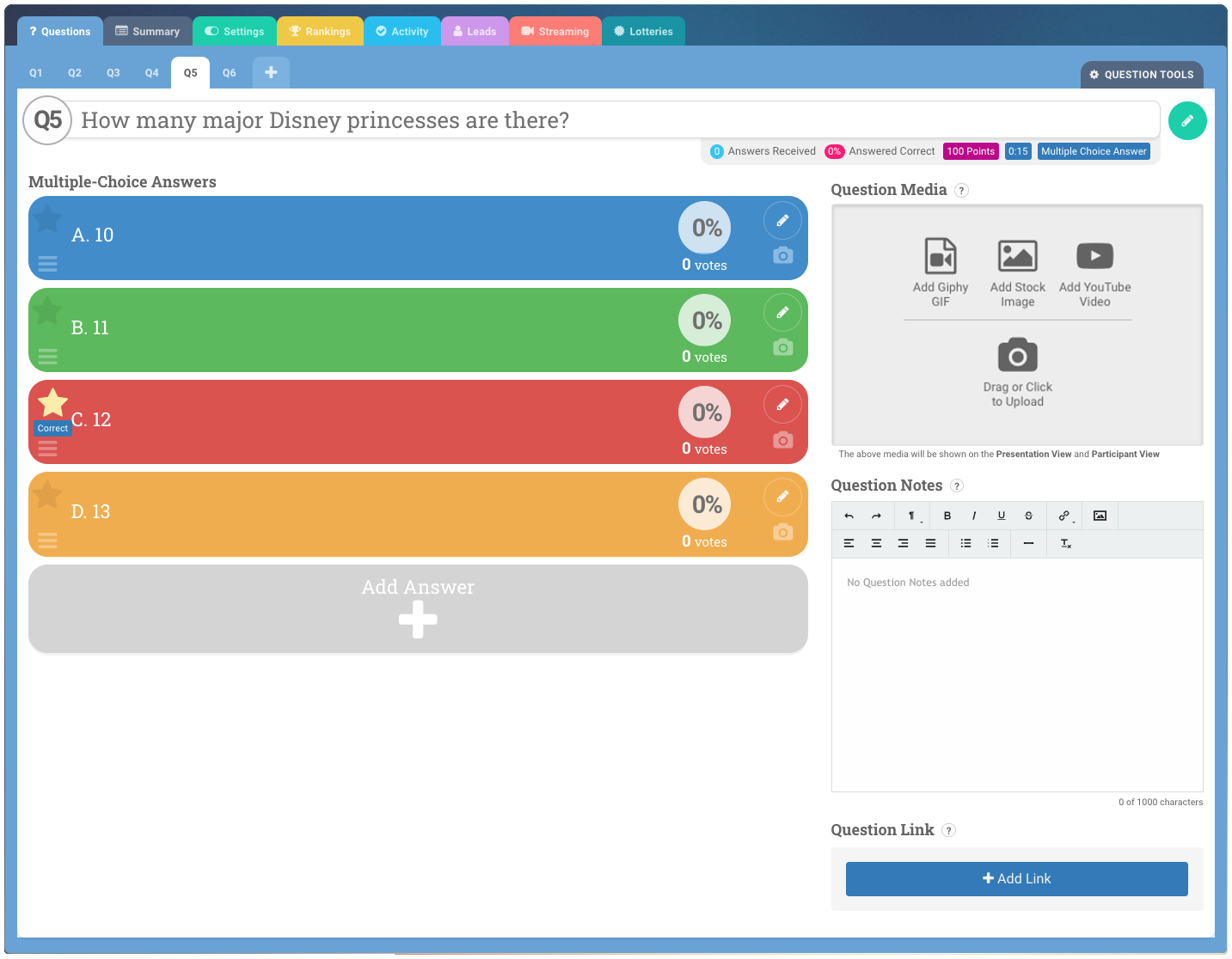
Task: Click the Add Stock Image icon
Action: (x=1017, y=256)
